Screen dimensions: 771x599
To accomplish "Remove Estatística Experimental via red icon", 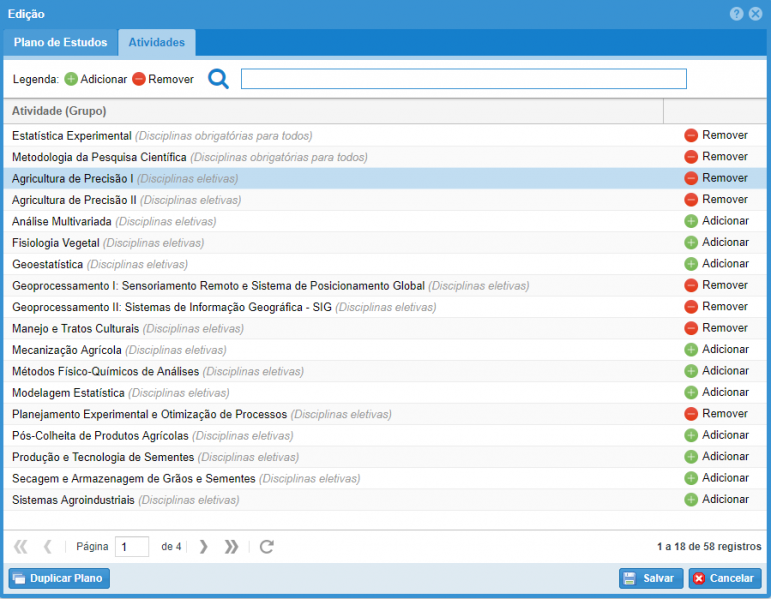I will click(x=690, y=135).
